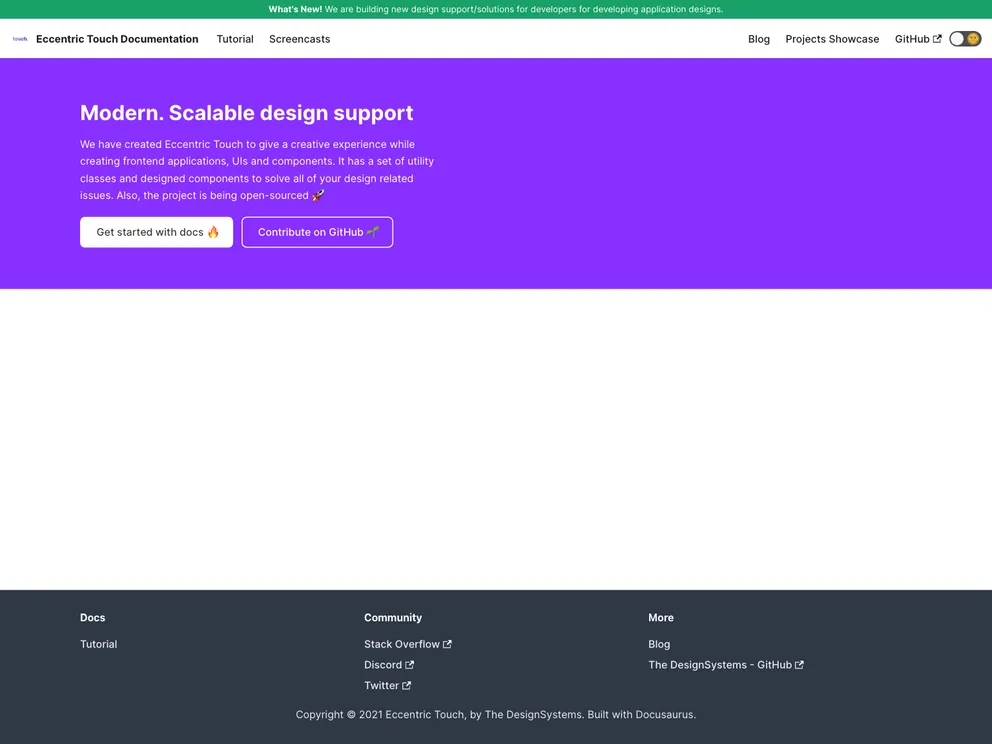Toggle dark mode switch in the navbar
992x744 pixels.
point(964,38)
